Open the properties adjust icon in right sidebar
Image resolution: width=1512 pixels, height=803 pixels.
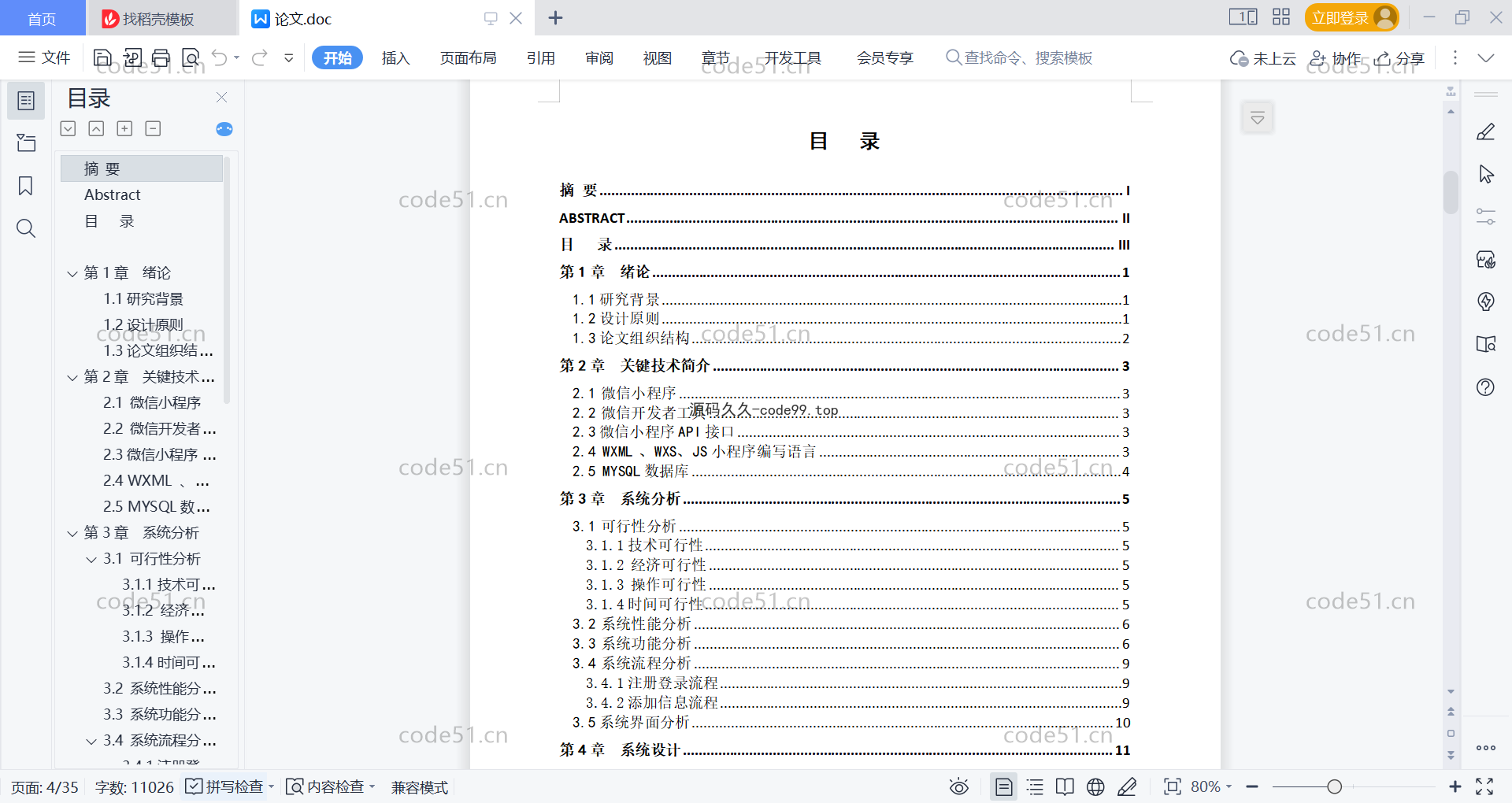pyautogui.click(x=1486, y=216)
